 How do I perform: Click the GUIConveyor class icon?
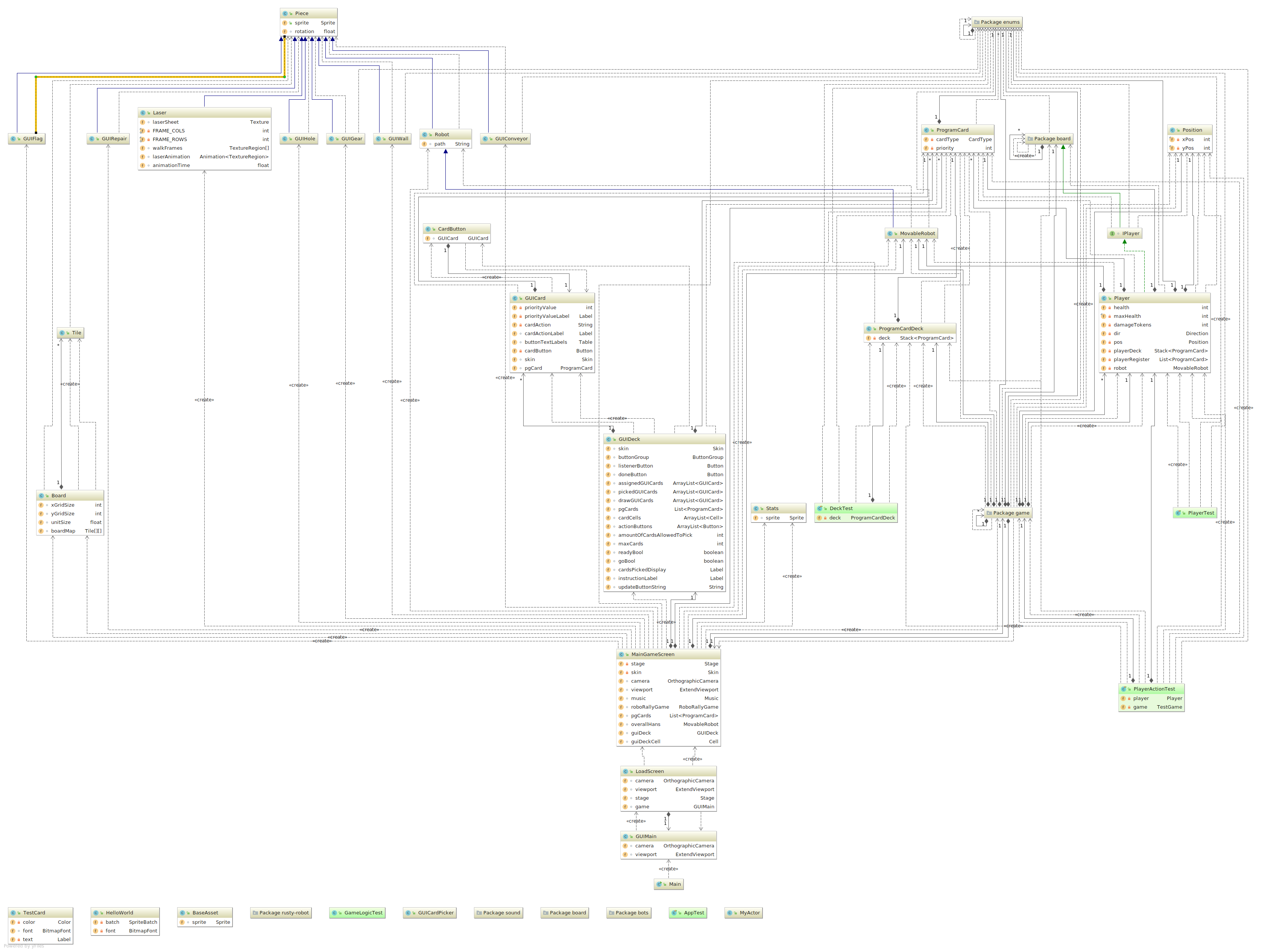pyautogui.click(x=486, y=139)
